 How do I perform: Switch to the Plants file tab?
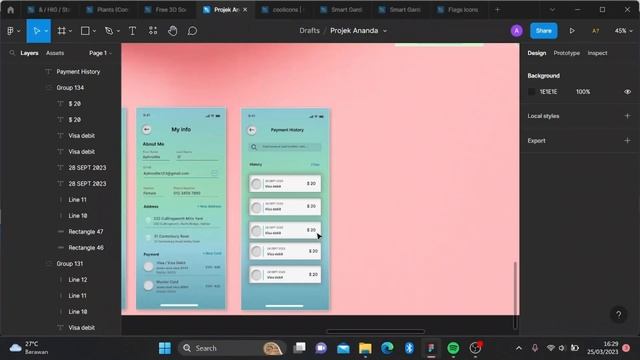tap(108, 10)
